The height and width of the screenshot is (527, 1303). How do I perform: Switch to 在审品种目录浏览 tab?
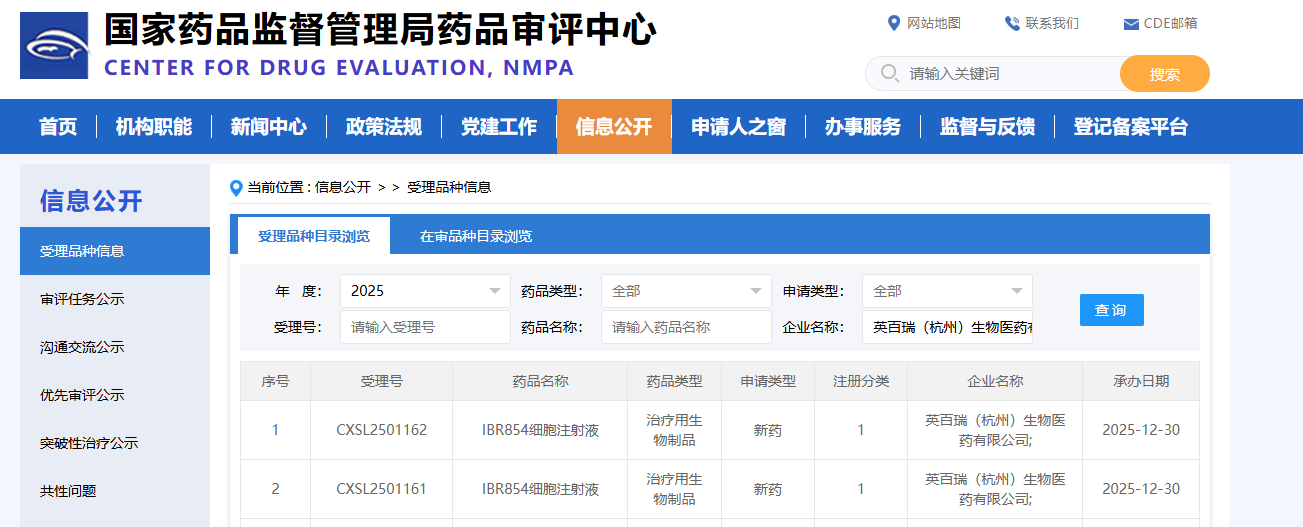pyautogui.click(x=476, y=237)
